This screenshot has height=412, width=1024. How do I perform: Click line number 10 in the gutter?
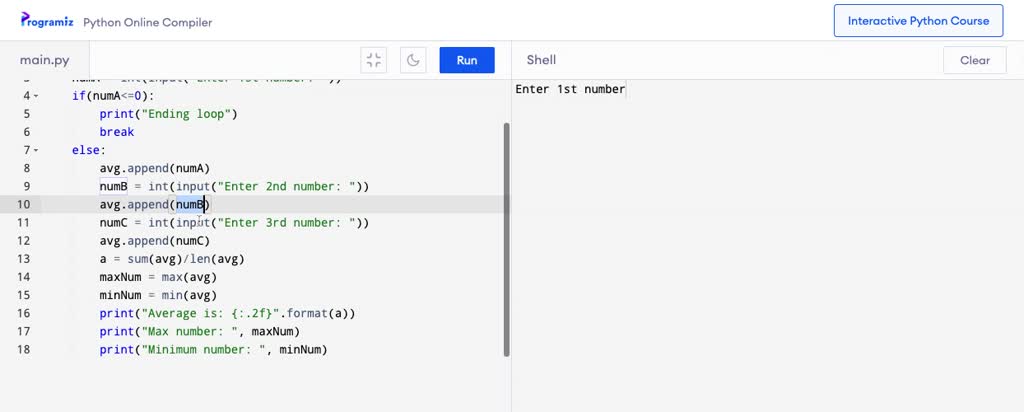24,204
